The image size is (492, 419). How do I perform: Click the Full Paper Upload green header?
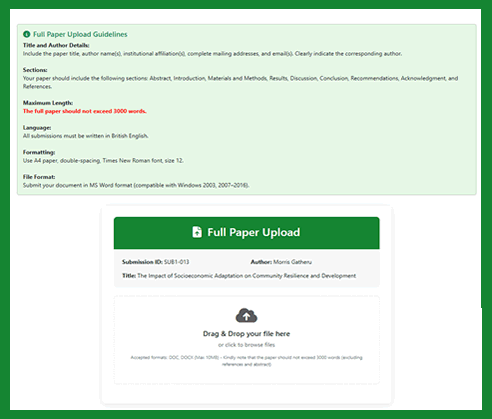(247, 233)
